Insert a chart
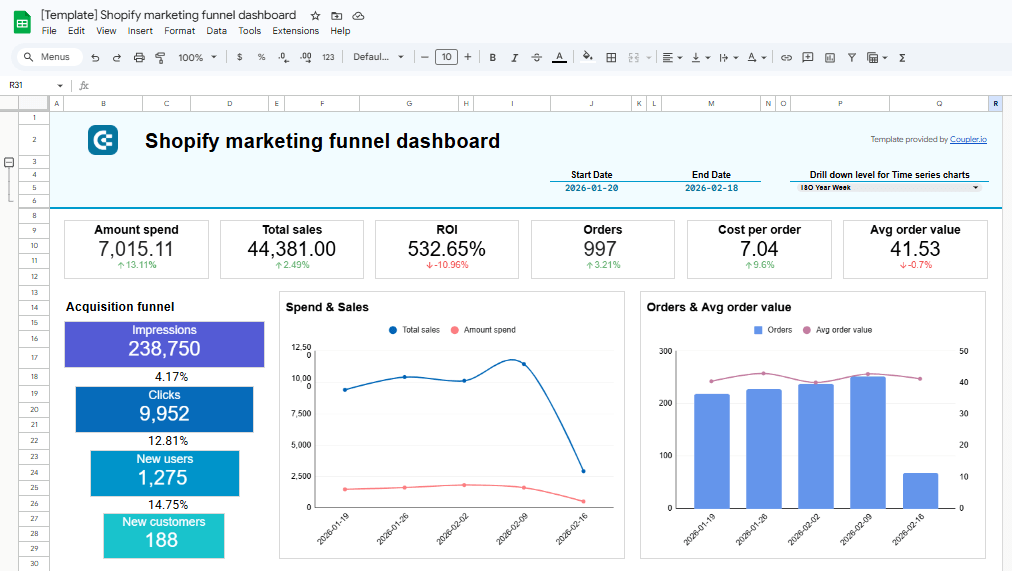Screen dimensions: 1012x571 tap(830, 57)
